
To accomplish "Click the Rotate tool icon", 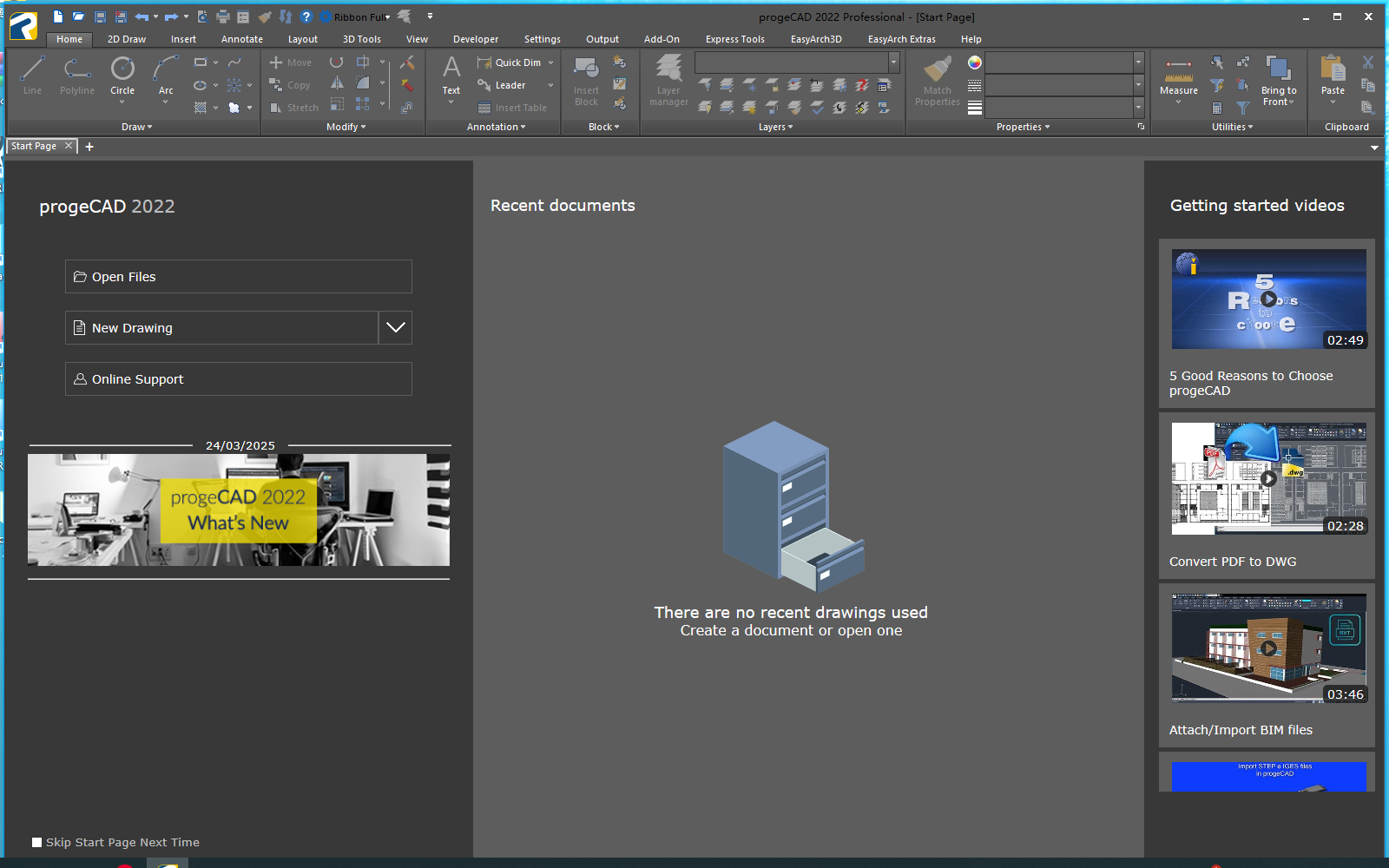I will (x=337, y=62).
